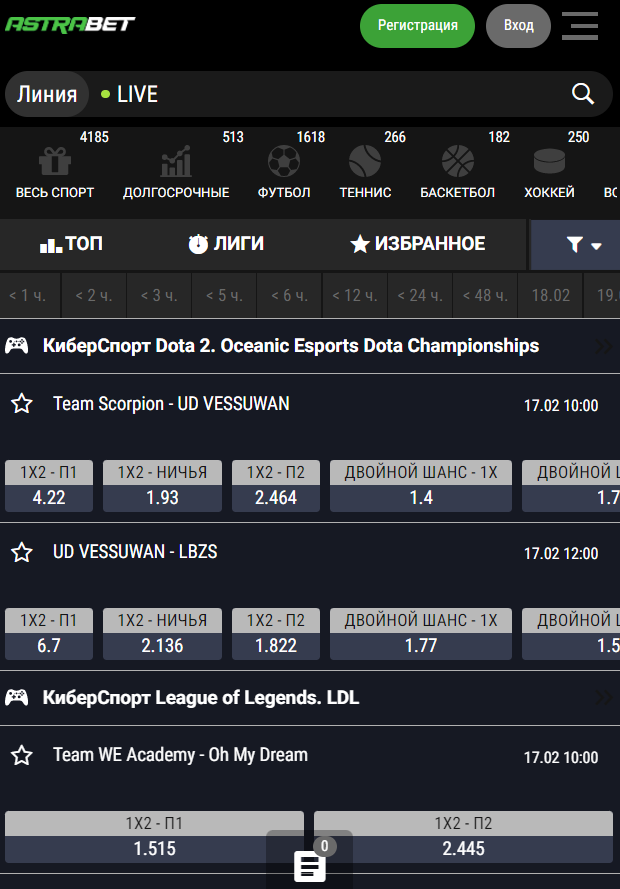Image resolution: width=620 pixels, height=889 pixels.
Task: Select the < 12 ч. time filter
Action: point(354,296)
